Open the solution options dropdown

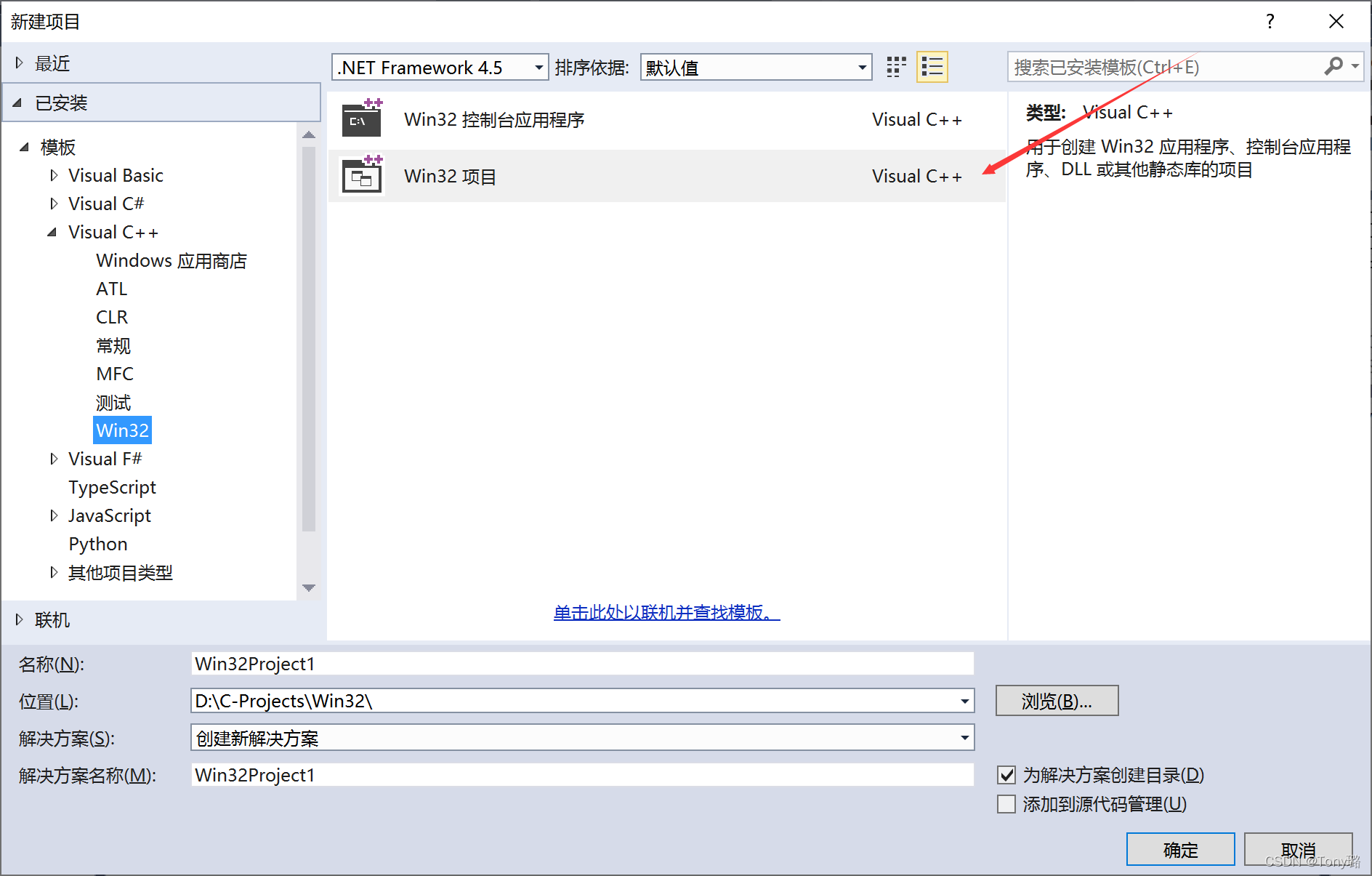[964, 738]
